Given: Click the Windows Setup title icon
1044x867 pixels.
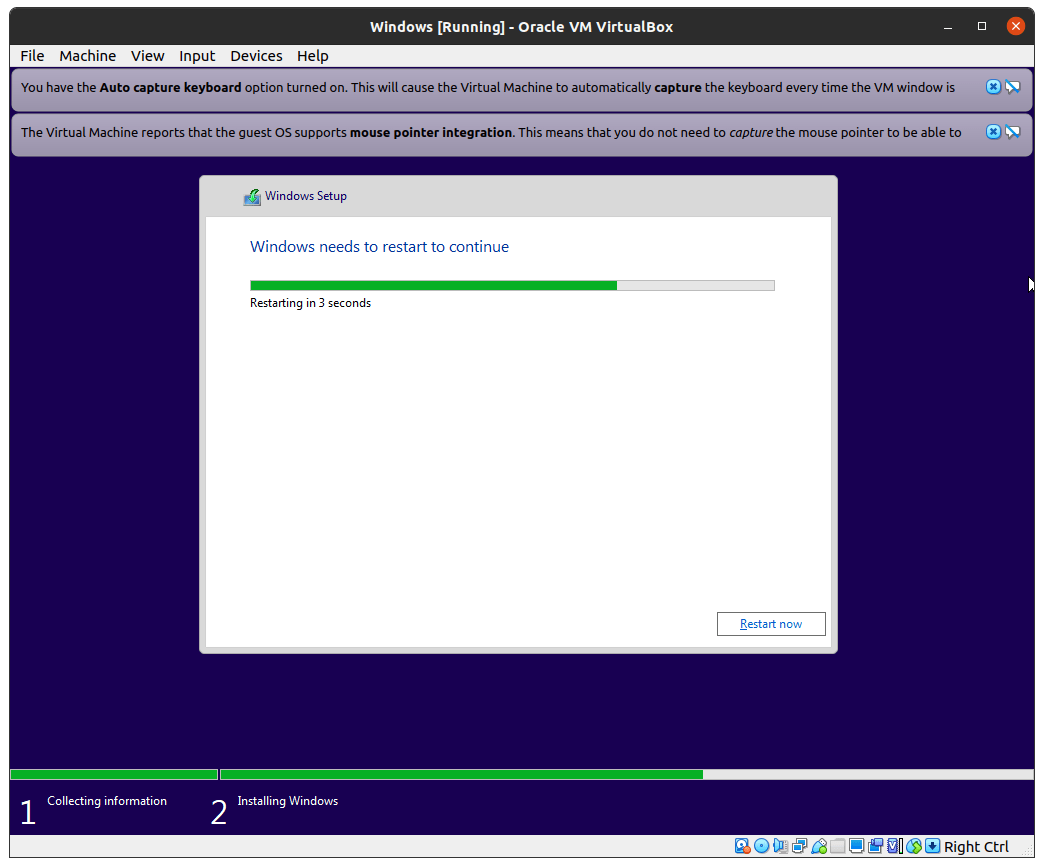Looking at the screenshot, I should pyautogui.click(x=252, y=196).
